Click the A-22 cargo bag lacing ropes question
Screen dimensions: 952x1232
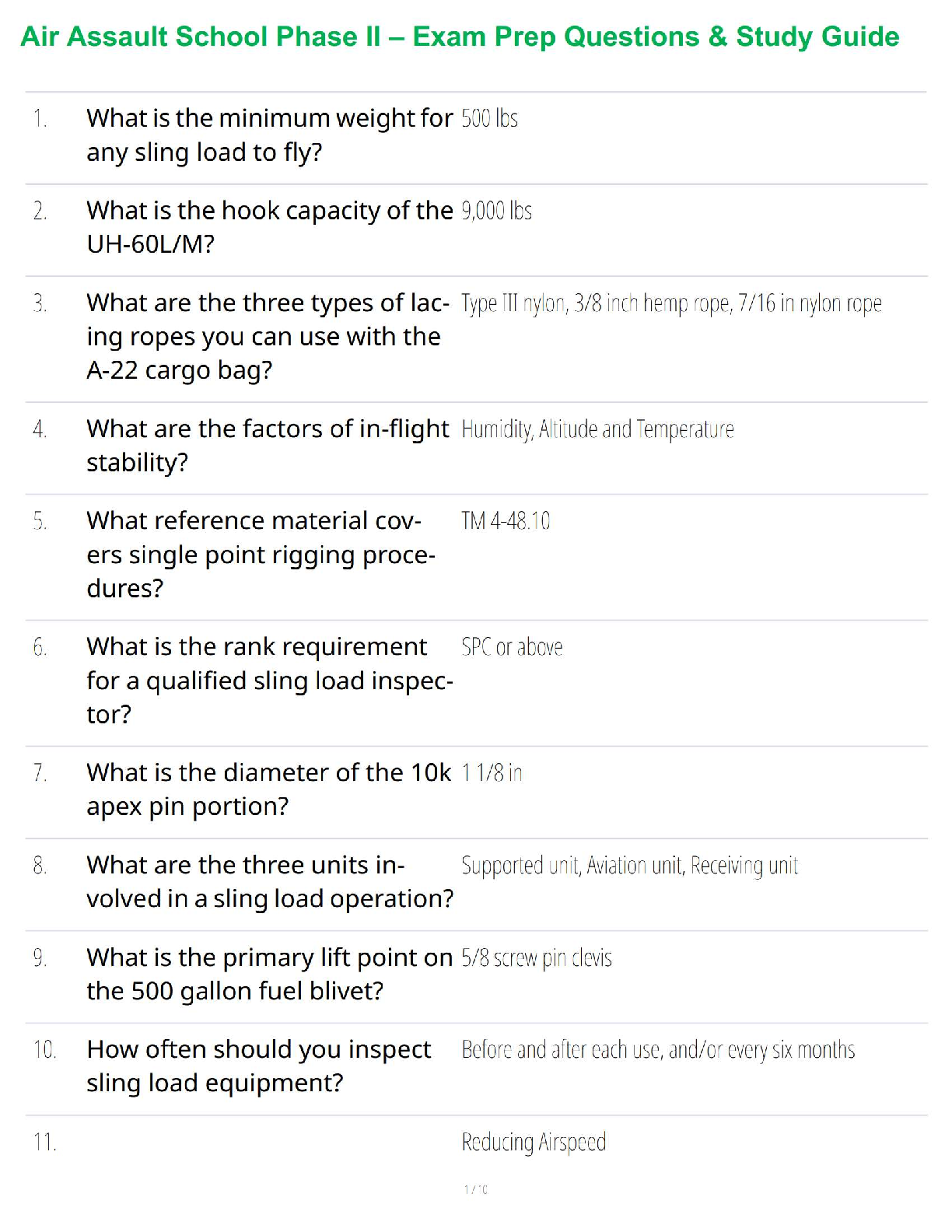268,336
